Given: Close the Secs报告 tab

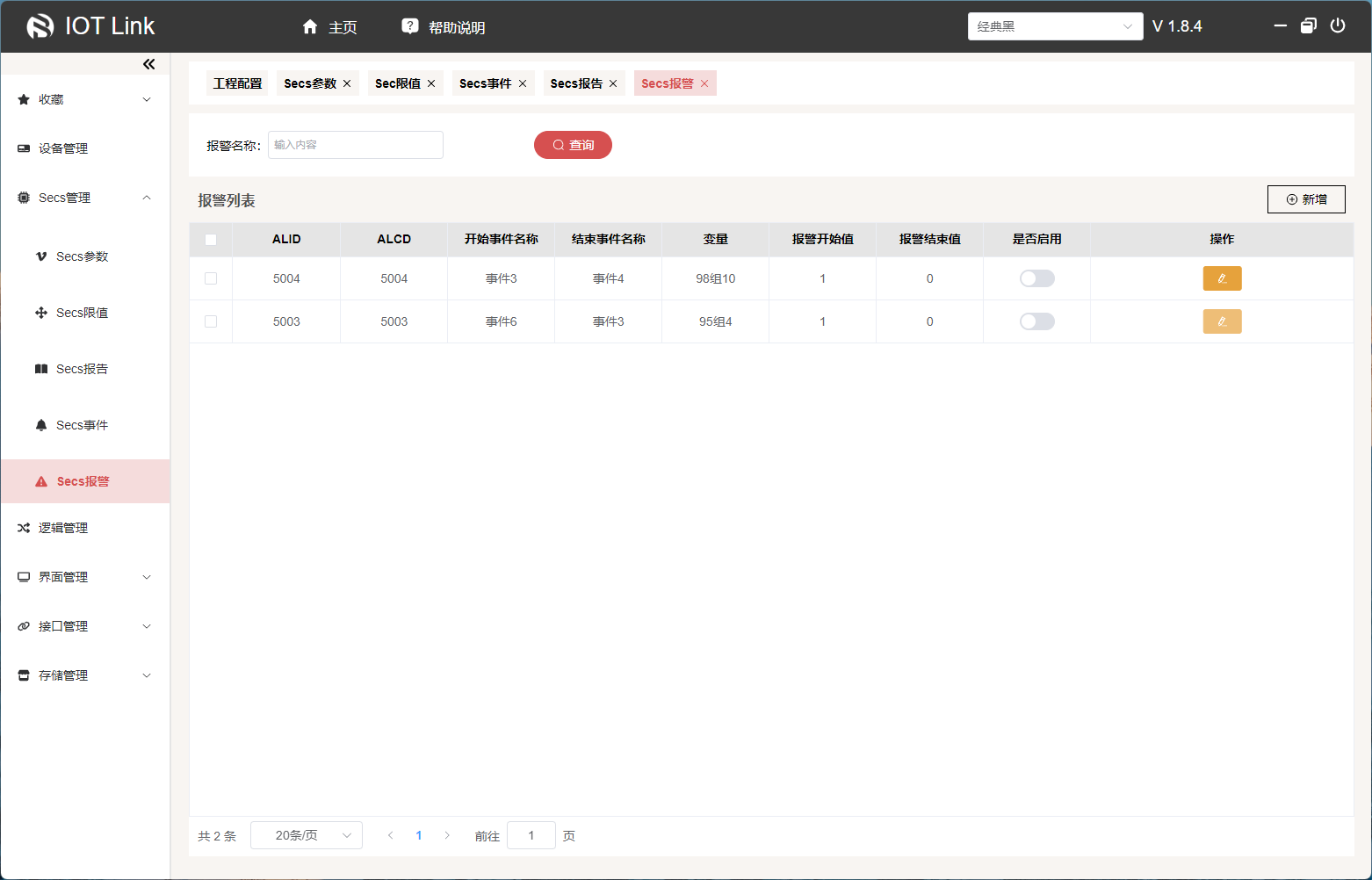Looking at the screenshot, I should point(613,83).
